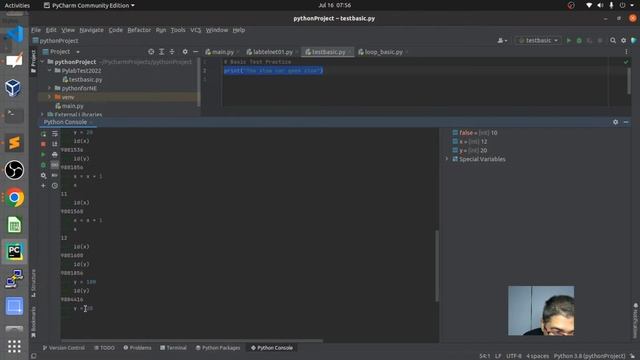The image size is (640, 360).
Task: Switch to loop_basic.py editor tab
Action: [383, 52]
